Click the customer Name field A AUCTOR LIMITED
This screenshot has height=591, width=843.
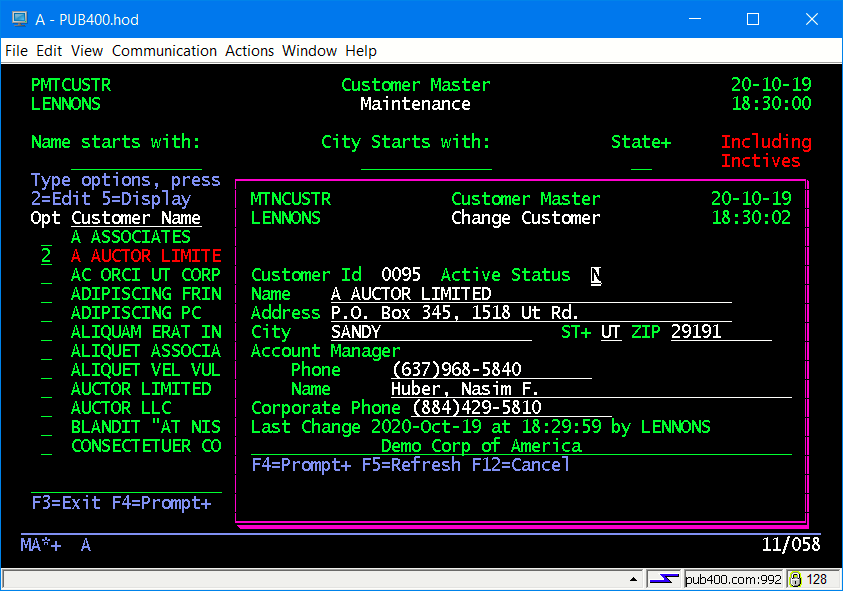click(x=411, y=294)
